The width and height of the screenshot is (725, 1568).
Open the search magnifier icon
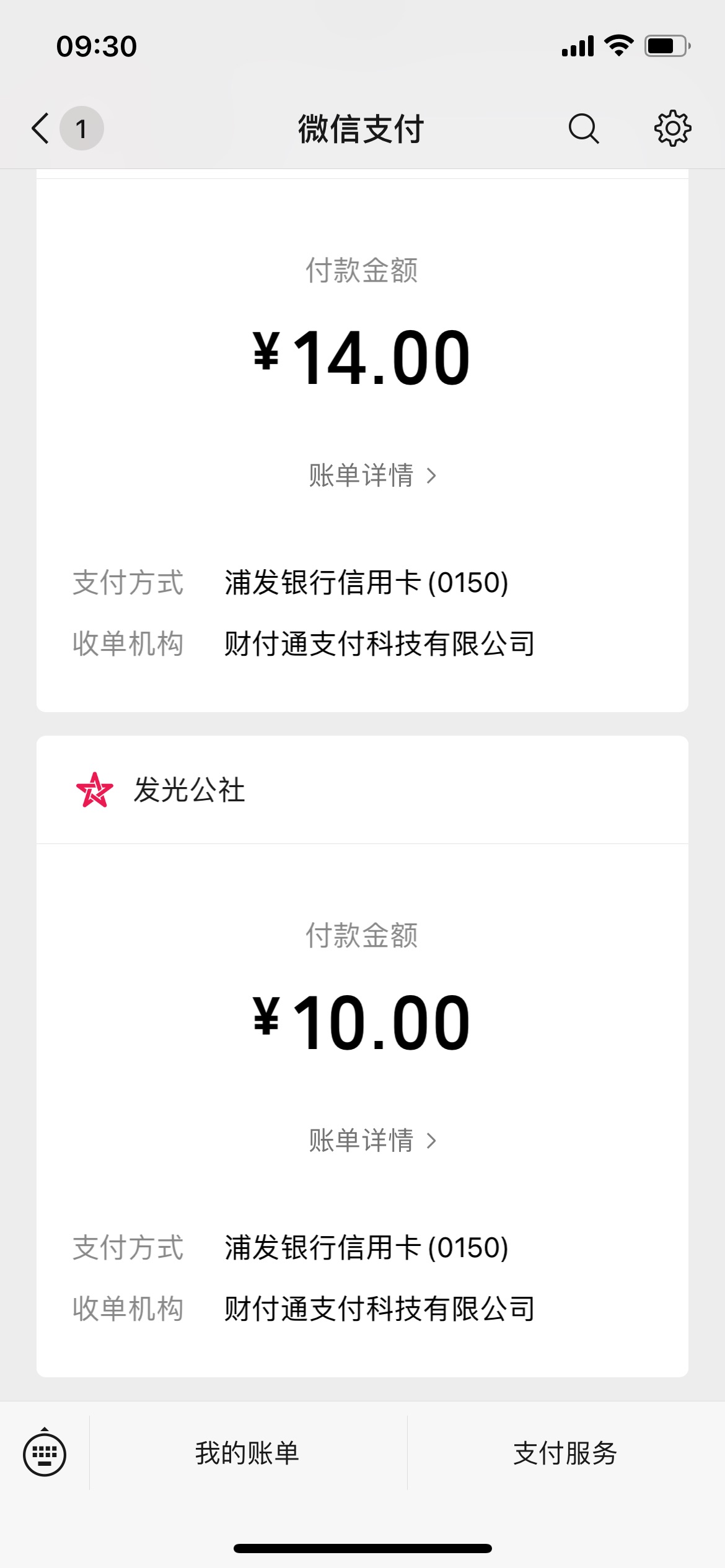[583, 128]
